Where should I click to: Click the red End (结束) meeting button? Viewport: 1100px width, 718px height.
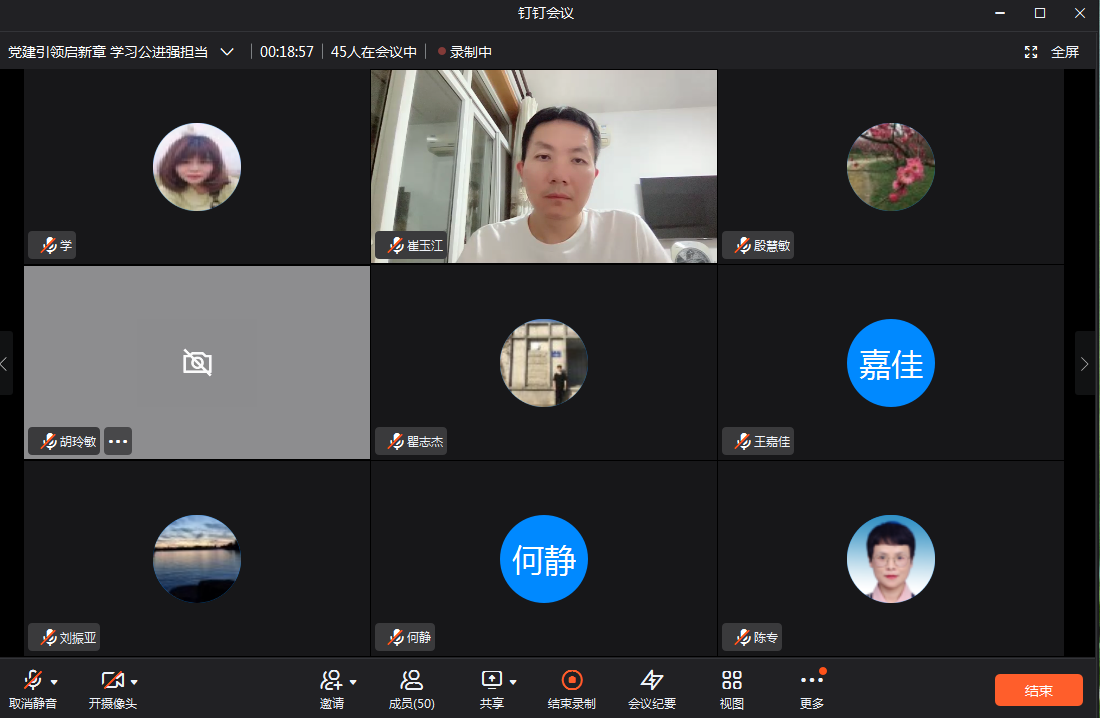pyautogui.click(x=1038, y=690)
